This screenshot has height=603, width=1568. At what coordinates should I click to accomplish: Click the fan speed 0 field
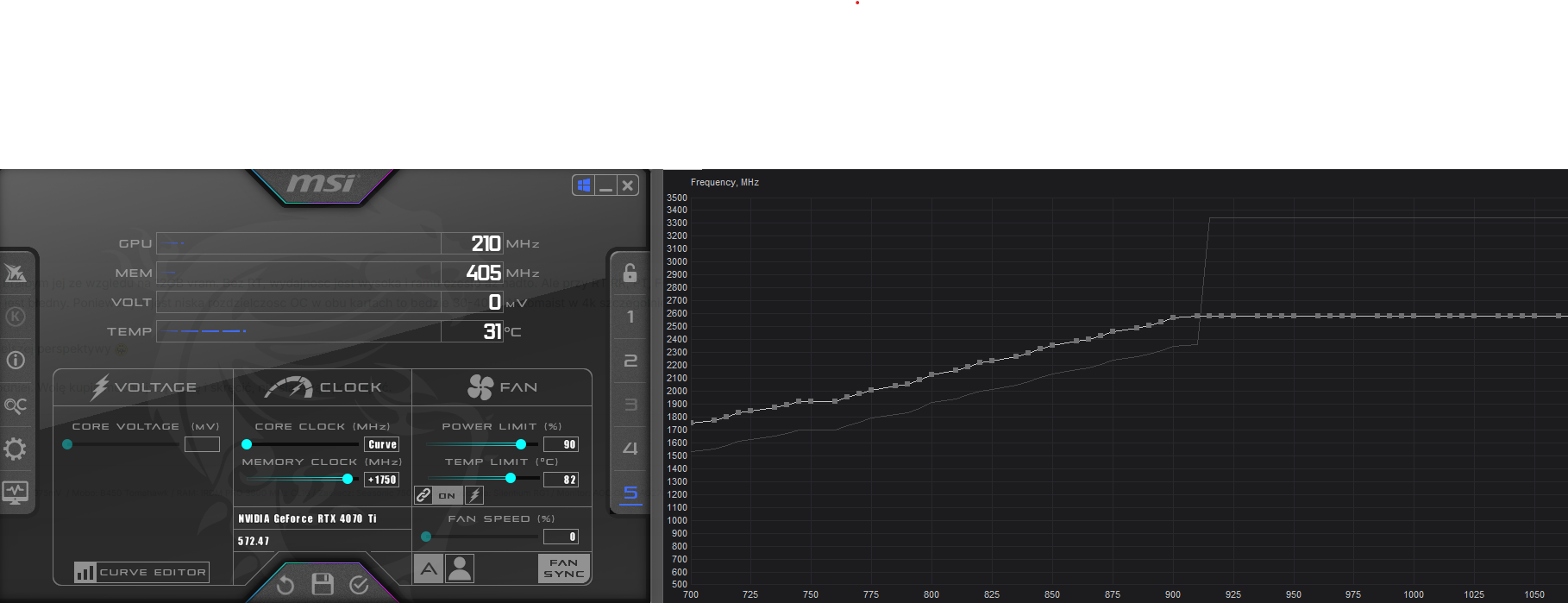pos(561,537)
